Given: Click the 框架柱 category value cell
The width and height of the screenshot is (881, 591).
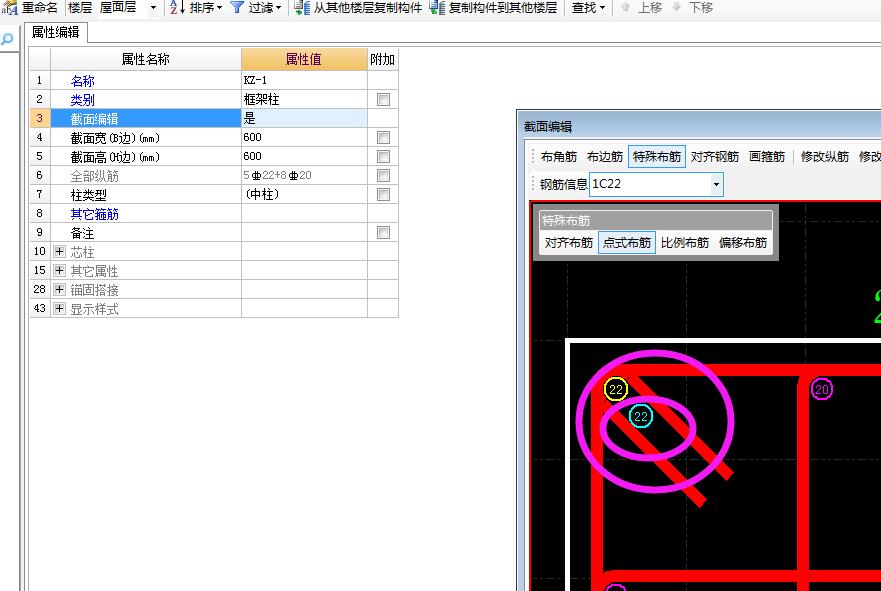Looking at the screenshot, I should pyautogui.click(x=304, y=99).
